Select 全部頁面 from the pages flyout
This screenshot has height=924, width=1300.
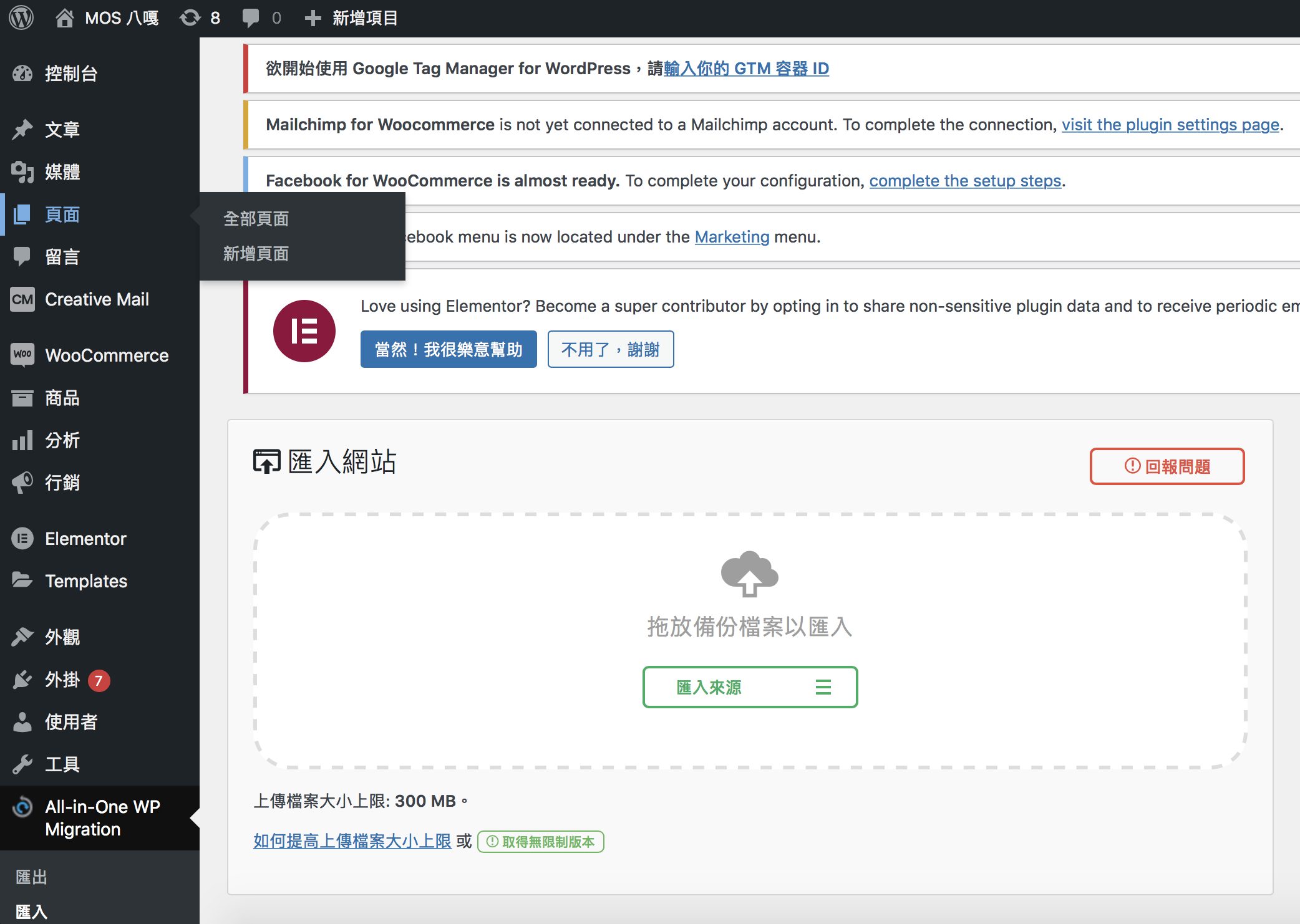[256, 219]
